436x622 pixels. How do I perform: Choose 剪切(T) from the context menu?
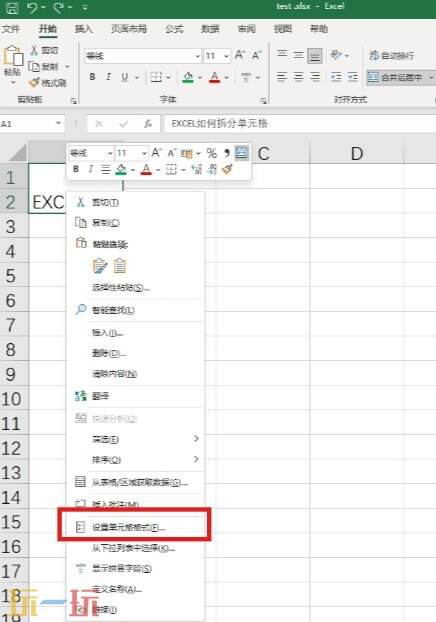tap(135, 202)
